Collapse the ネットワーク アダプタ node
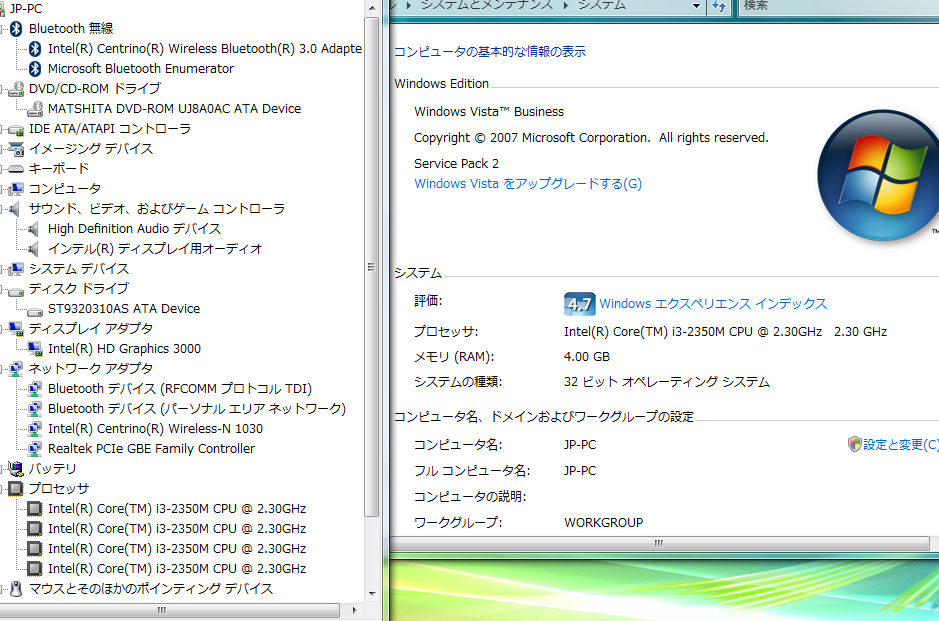The image size is (939, 621). pyautogui.click(x=3, y=369)
